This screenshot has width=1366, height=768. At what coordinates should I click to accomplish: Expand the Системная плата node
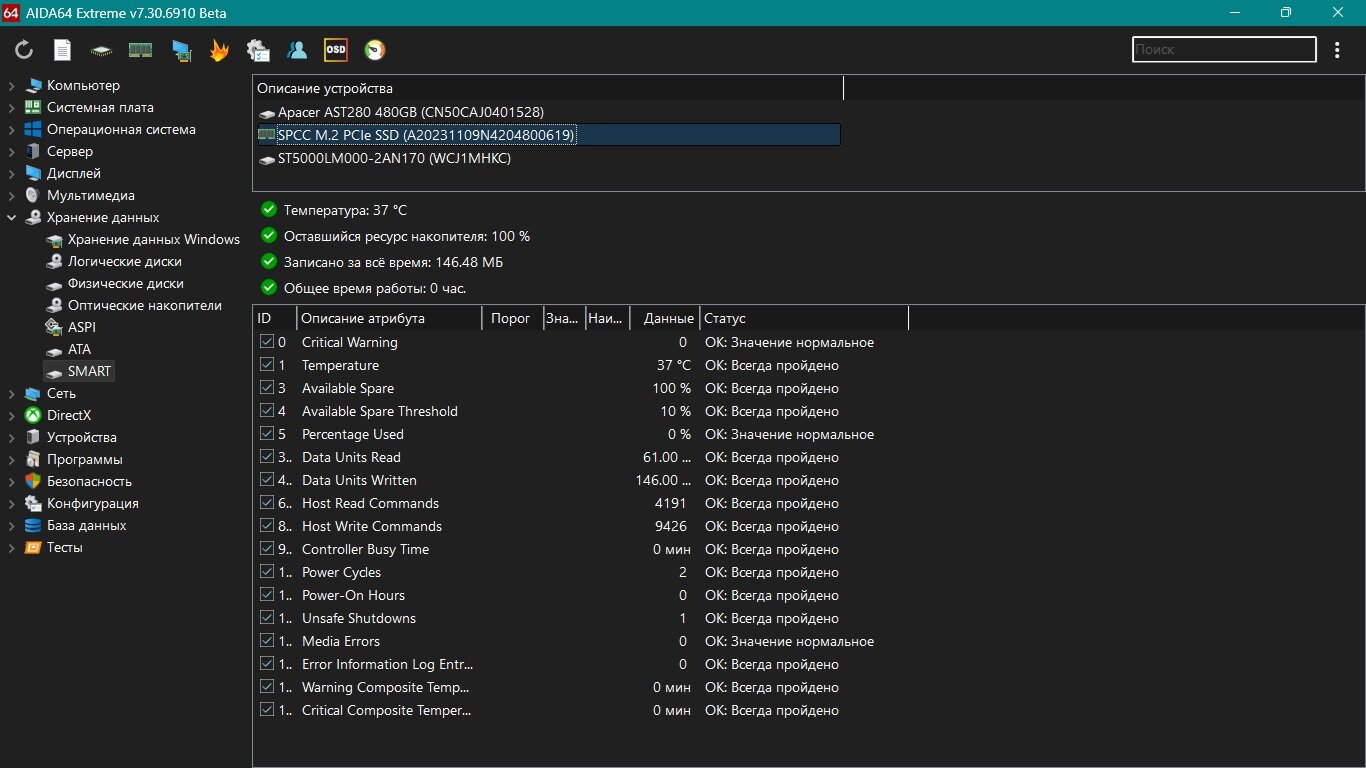pyautogui.click(x=12, y=108)
